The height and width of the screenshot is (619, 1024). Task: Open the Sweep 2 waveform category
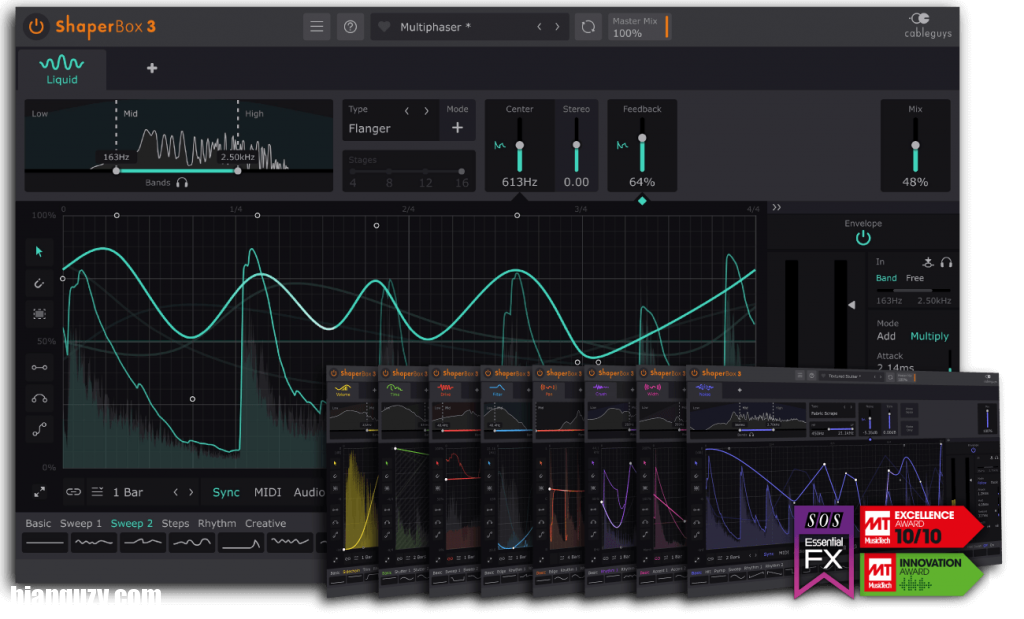point(132,523)
